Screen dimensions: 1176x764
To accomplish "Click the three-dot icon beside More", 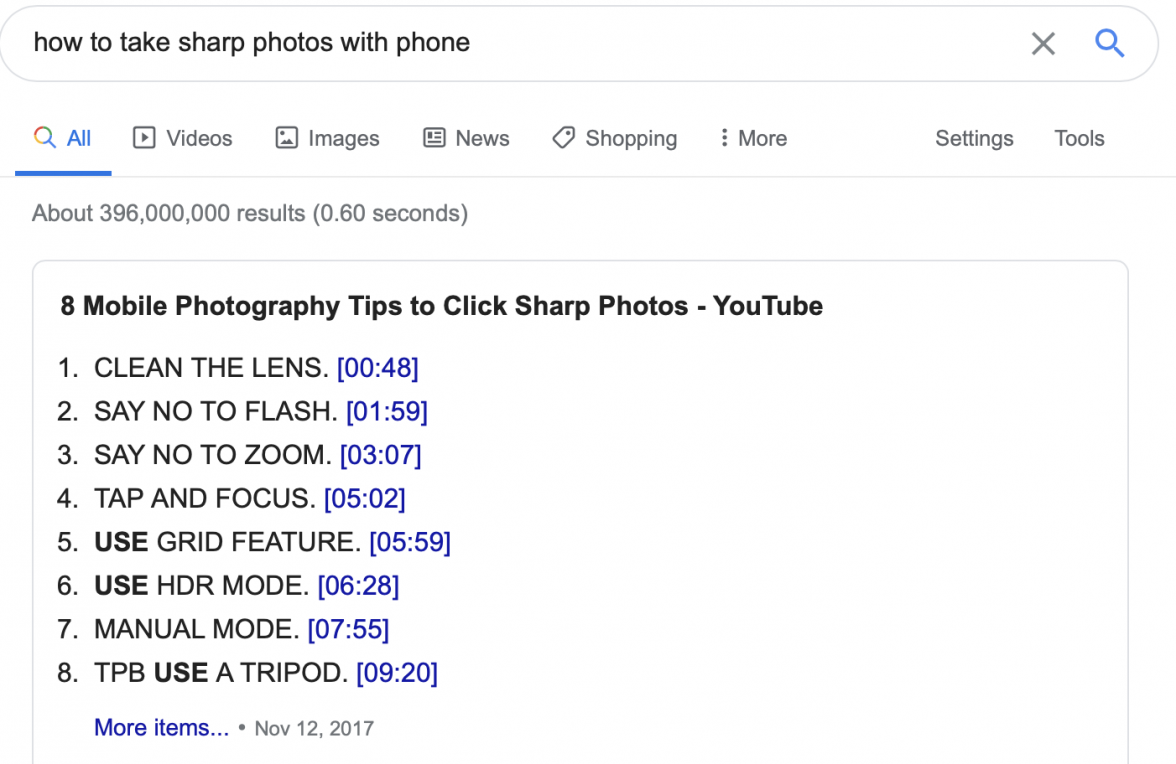I will (x=727, y=138).
